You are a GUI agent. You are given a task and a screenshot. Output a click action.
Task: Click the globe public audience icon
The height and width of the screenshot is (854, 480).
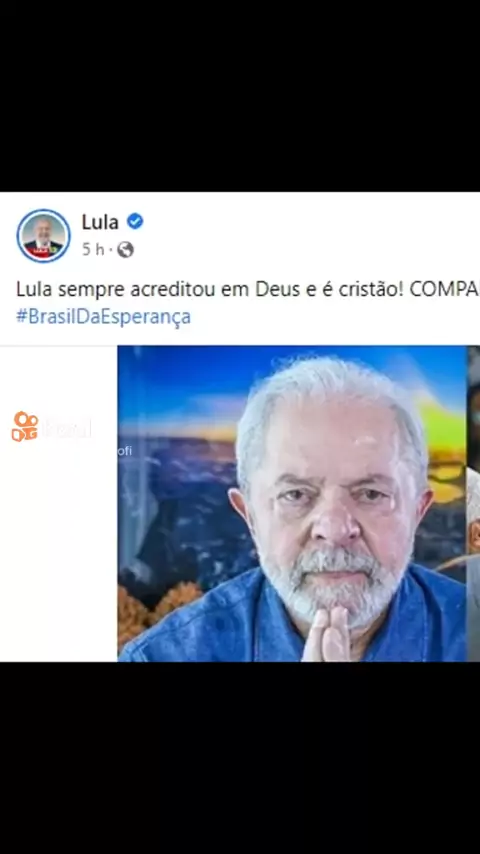coord(125,250)
